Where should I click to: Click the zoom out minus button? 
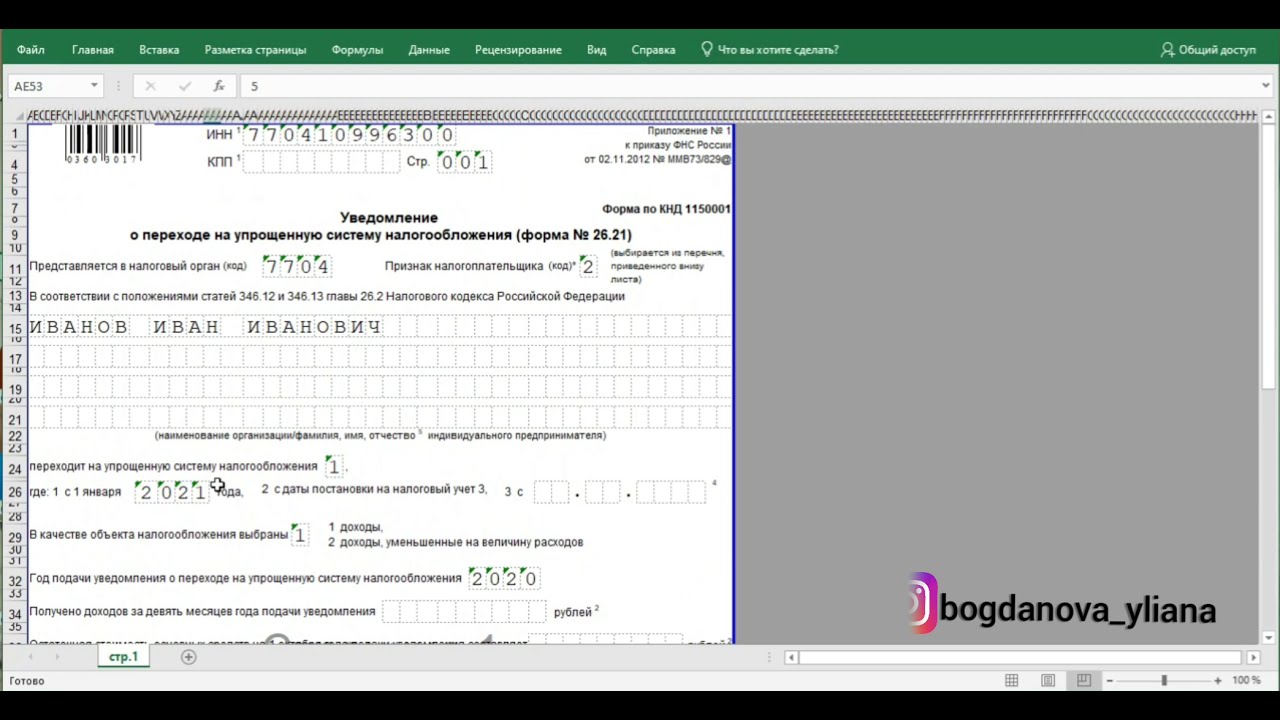click(x=1109, y=680)
